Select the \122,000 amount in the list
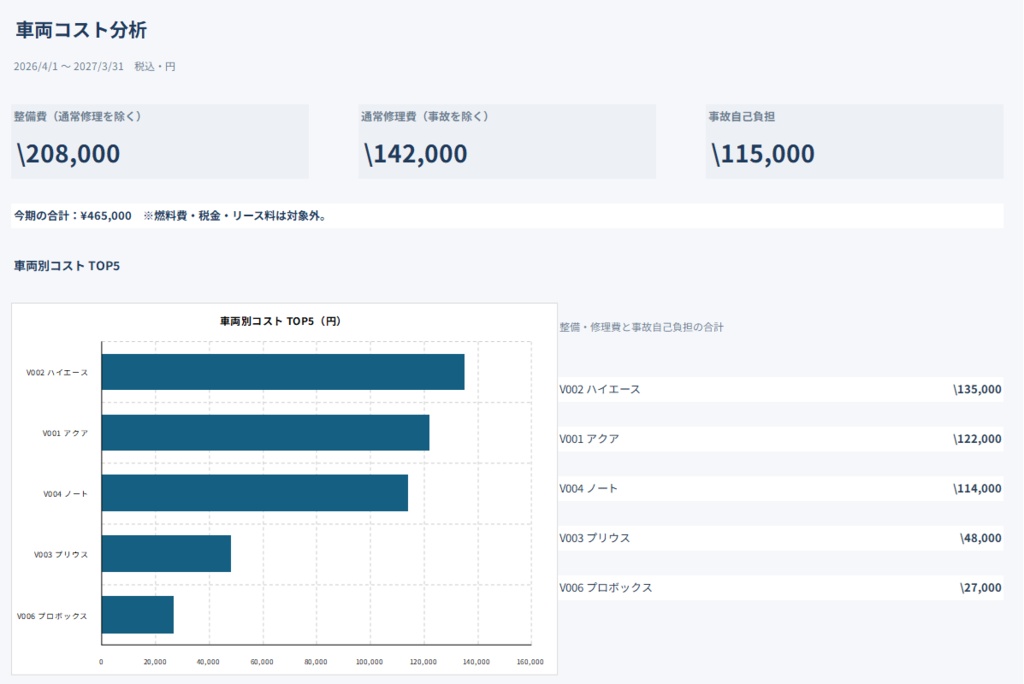 pyautogui.click(x=977, y=439)
